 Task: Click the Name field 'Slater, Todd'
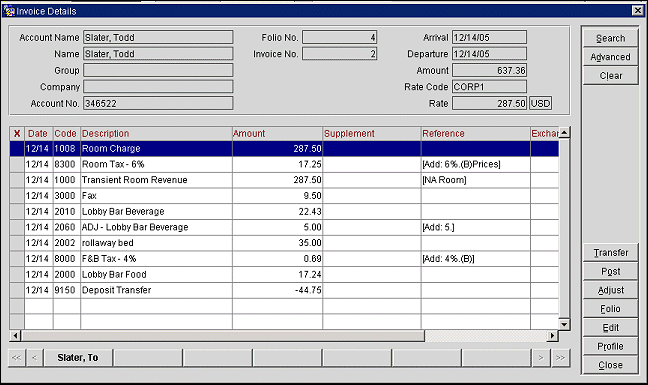158,54
